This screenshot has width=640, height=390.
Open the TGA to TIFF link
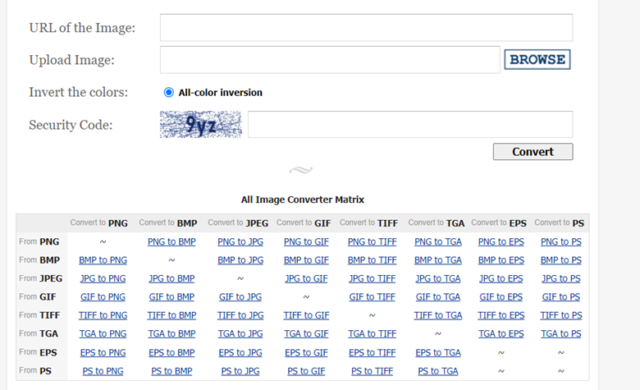point(372,334)
